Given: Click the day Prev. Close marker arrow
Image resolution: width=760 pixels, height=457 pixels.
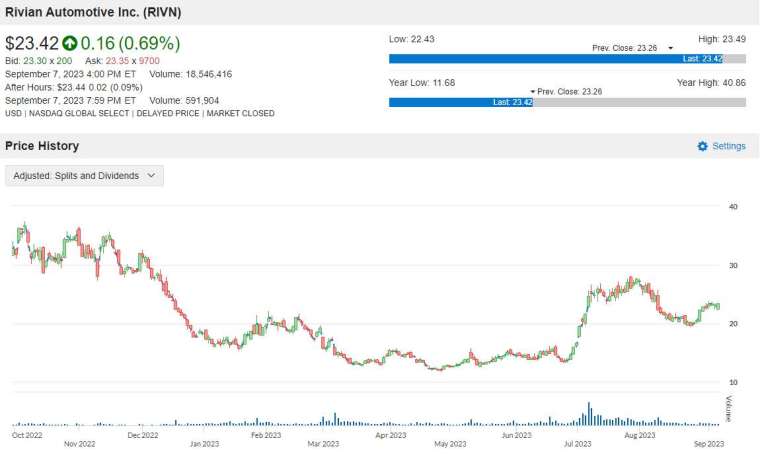Looking at the screenshot, I should pyautogui.click(x=671, y=48).
